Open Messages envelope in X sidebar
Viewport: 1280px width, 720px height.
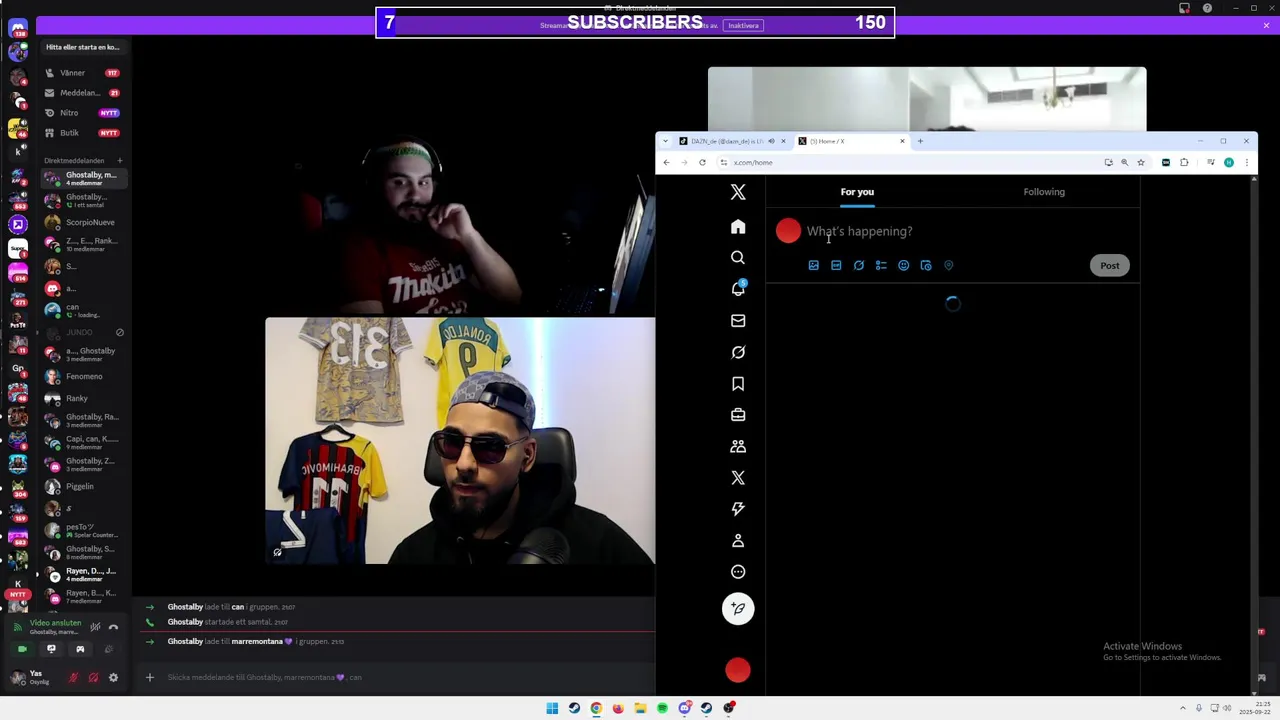click(x=738, y=321)
